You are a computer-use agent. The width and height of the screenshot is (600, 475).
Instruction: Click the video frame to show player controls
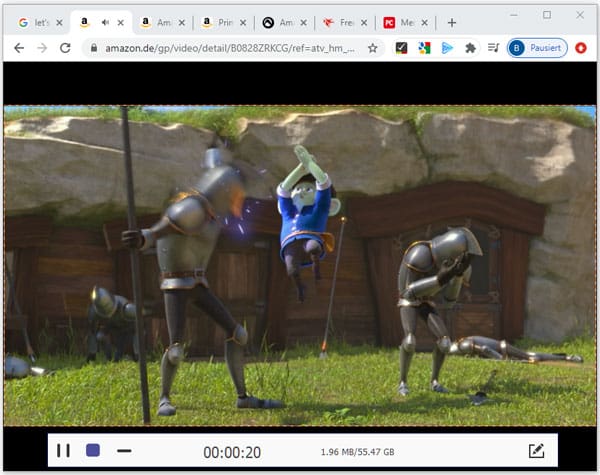[300, 265]
